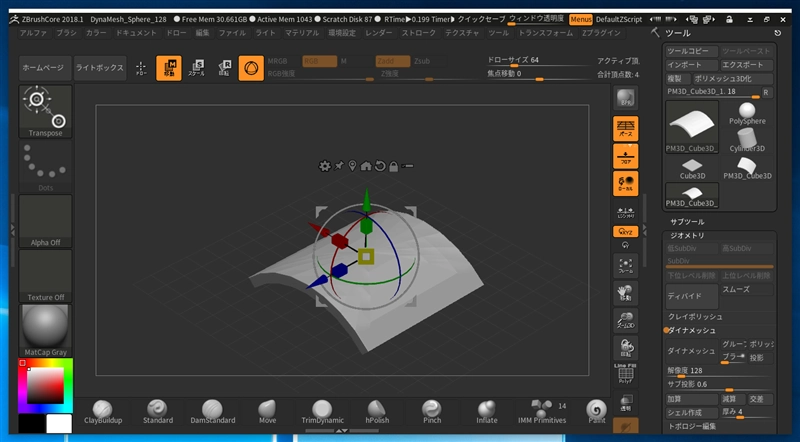
Task: Open the マテリアル menu
Action: [302, 33]
